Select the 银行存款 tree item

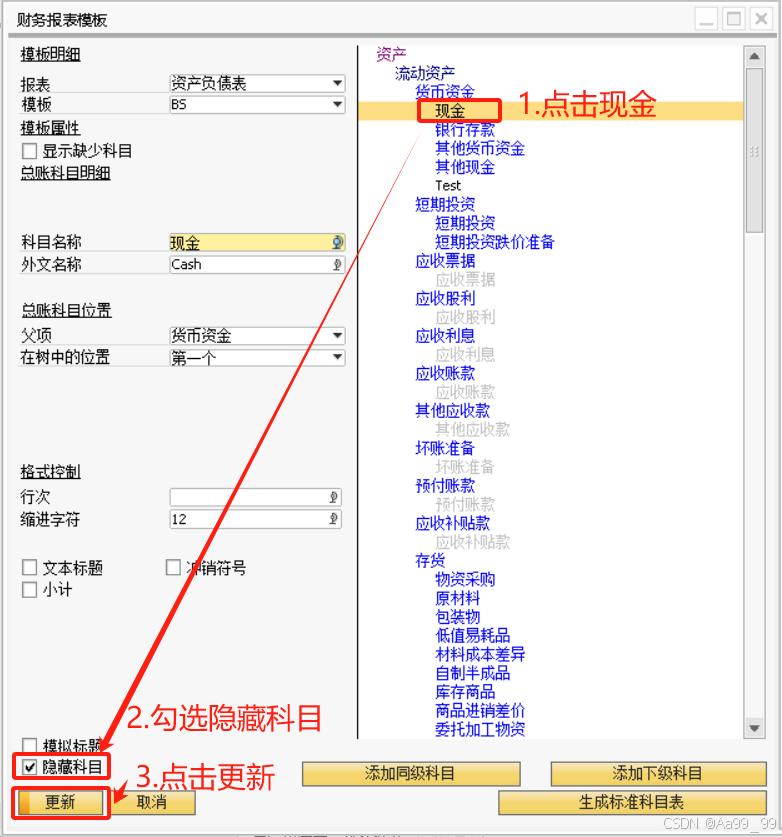click(x=465, y=130)
